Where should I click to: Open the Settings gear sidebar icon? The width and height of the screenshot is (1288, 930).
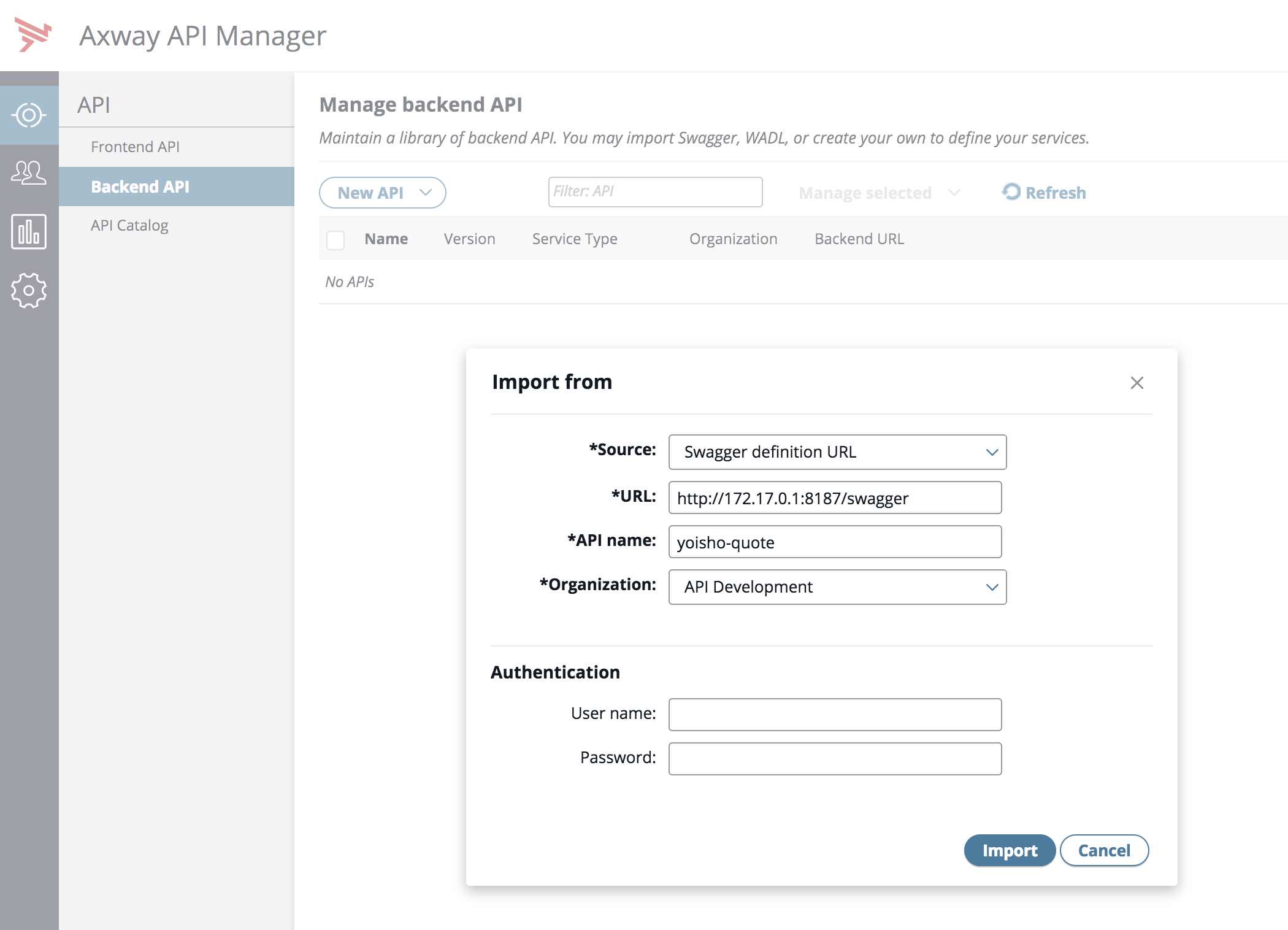coord(29,290)
